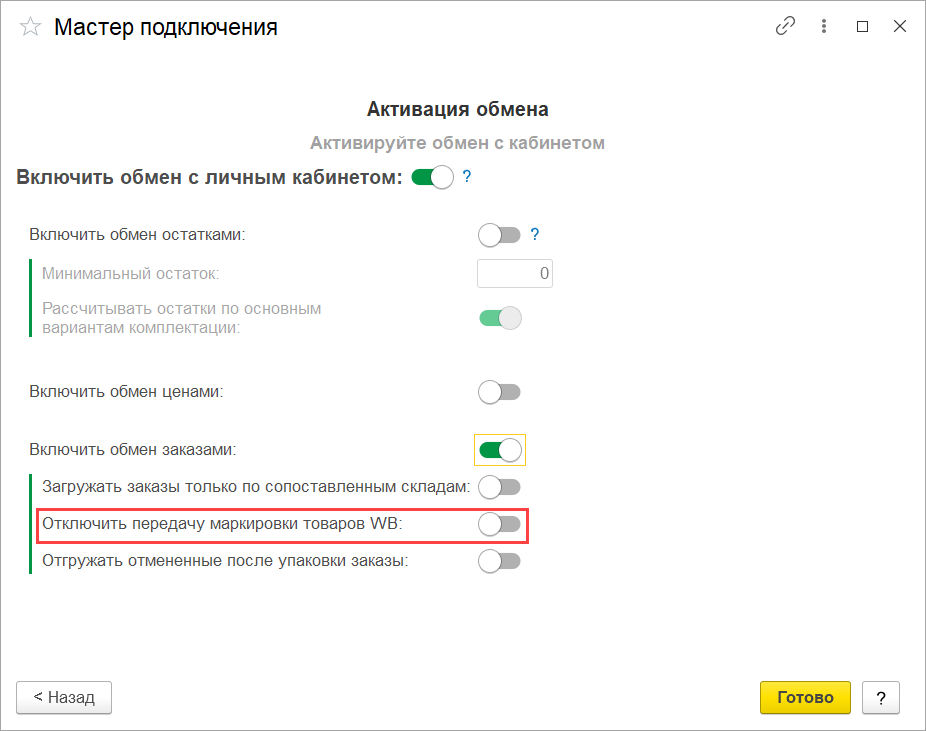Disable Включить обмен заказами switch
Image resolution: width=926 pixels, height=731 pixels.
coord(500,451)
